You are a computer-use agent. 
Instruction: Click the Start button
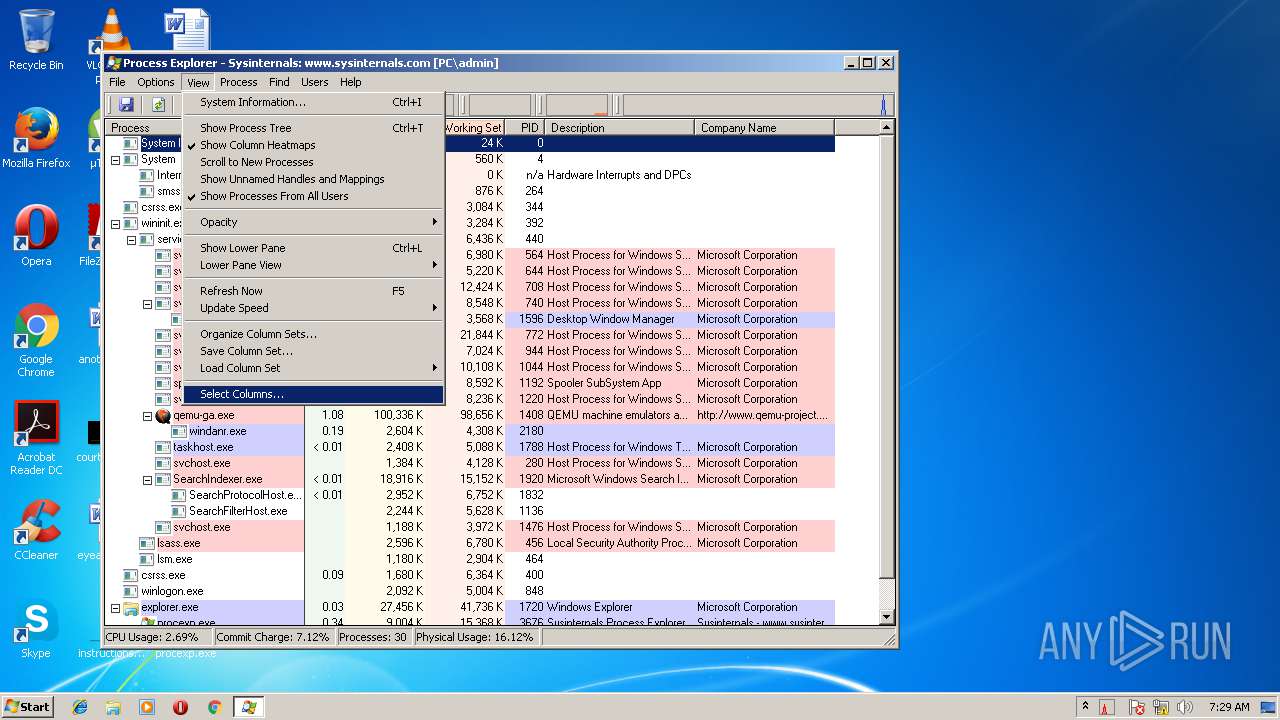click(28, 707)
